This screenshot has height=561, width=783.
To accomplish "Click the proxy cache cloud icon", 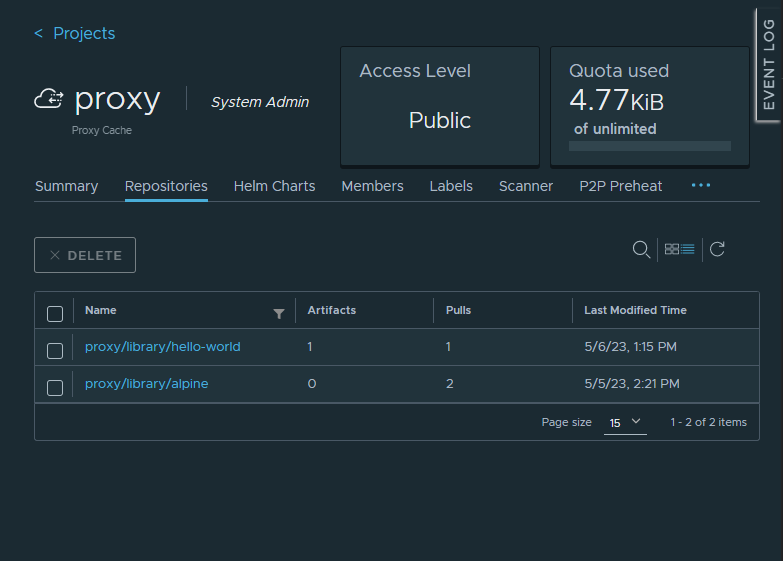I will coord(49,99).
